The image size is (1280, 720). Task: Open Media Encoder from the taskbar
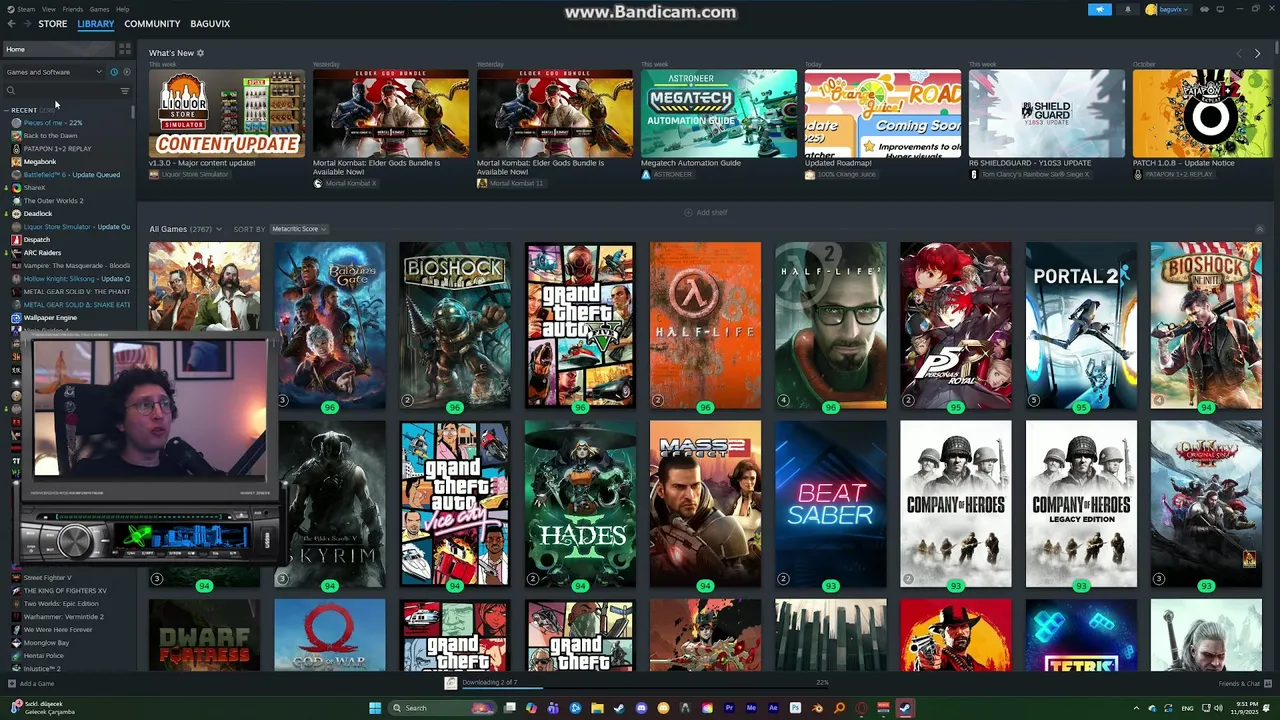751,708
